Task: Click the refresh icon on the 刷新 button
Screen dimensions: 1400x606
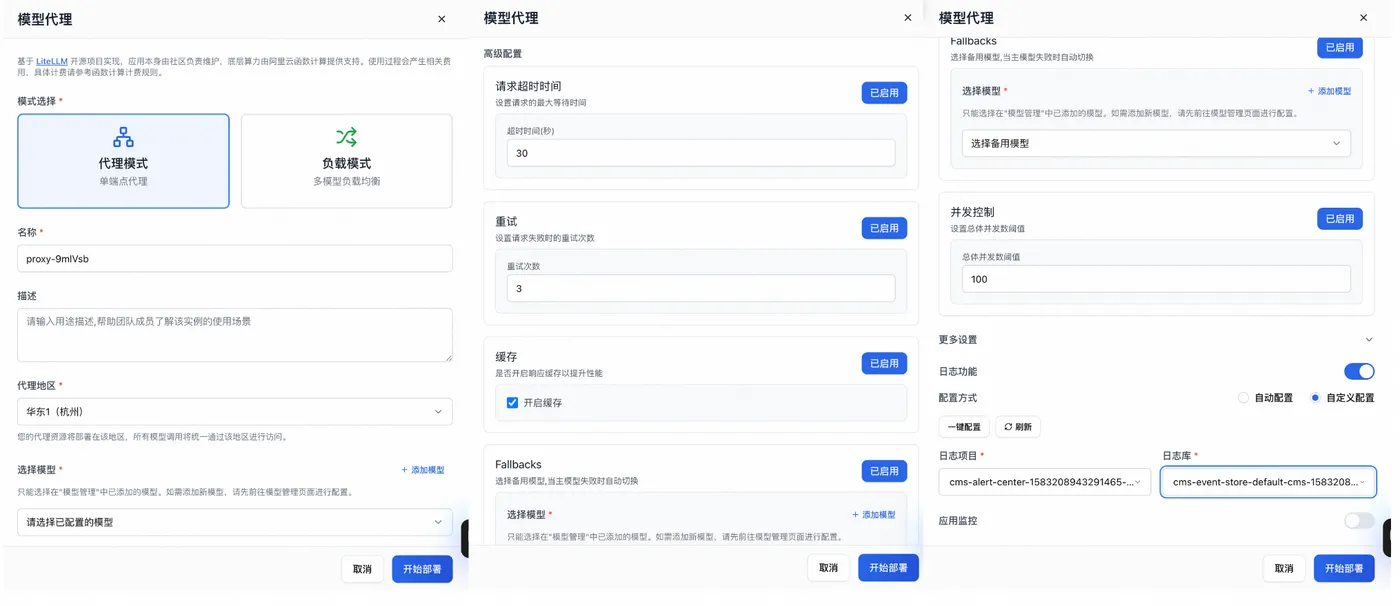Action: coord(1008,427)
